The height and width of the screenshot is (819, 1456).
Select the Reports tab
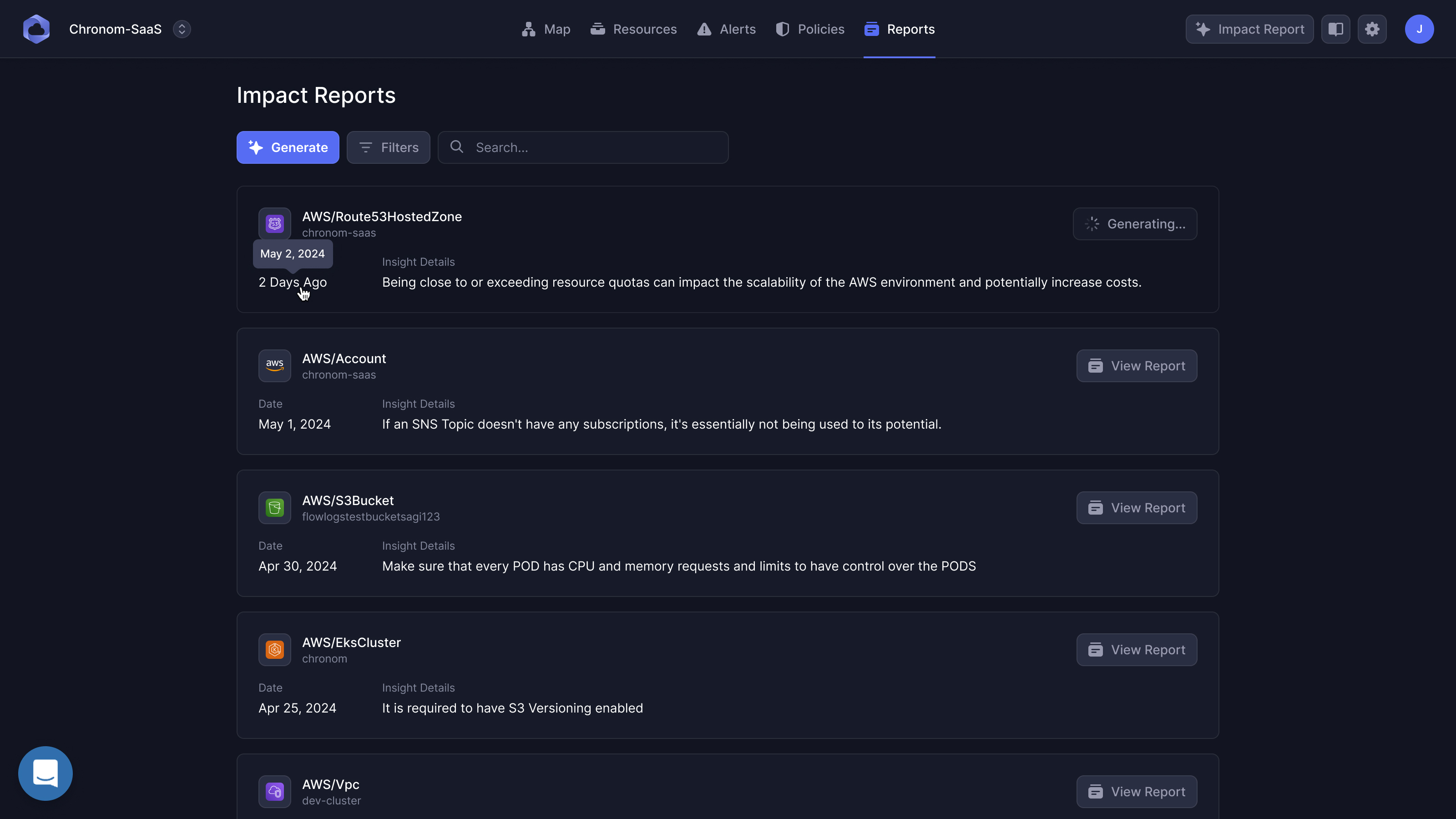click(899, 29)
